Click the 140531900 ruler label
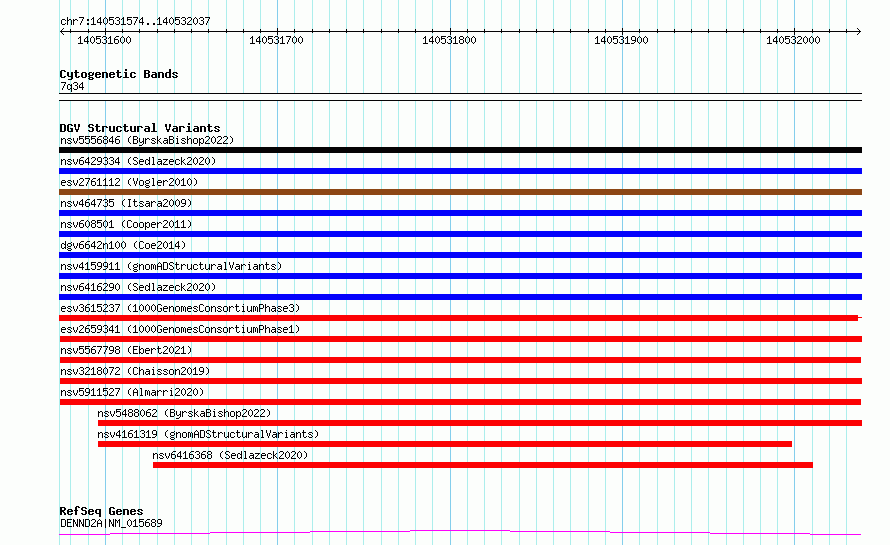The width and height of the screenshot is (890, 545). point(621,40)
